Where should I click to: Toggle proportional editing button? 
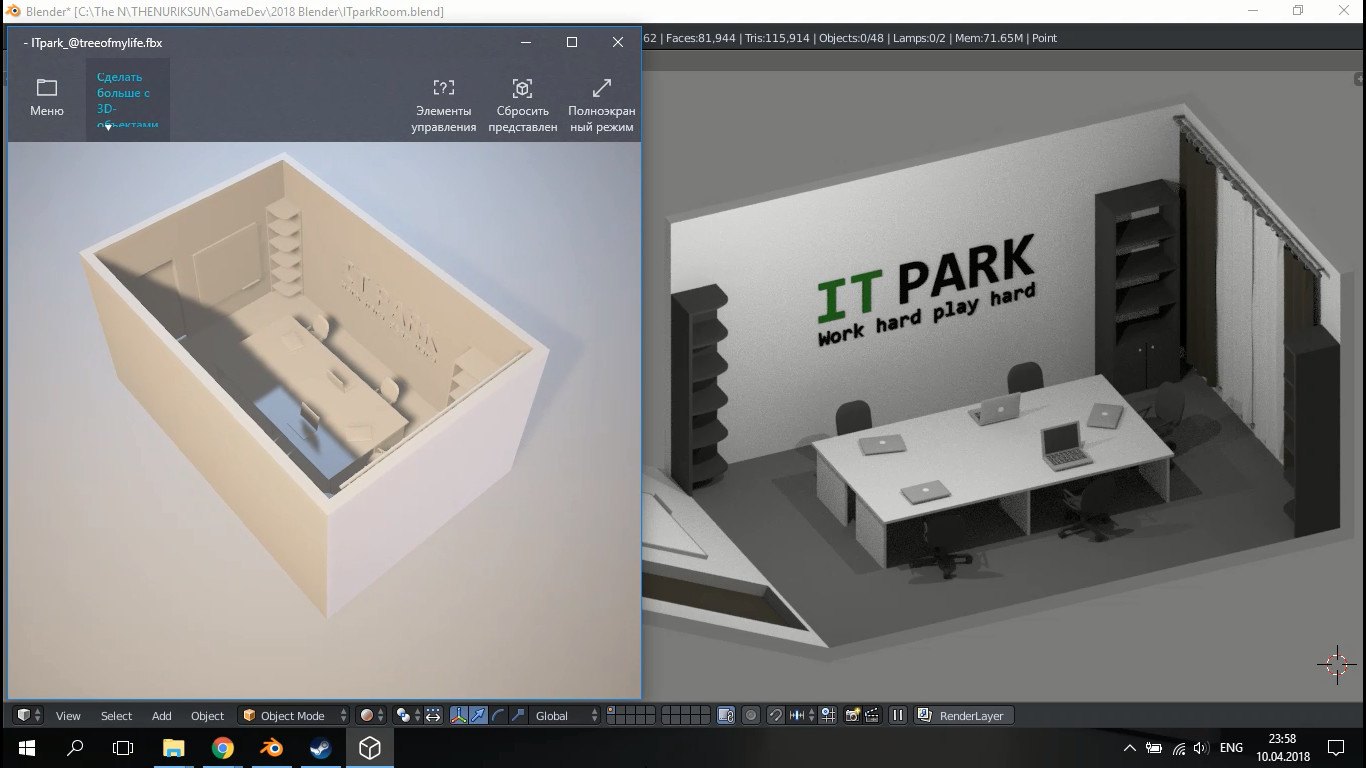coord(751,715)
